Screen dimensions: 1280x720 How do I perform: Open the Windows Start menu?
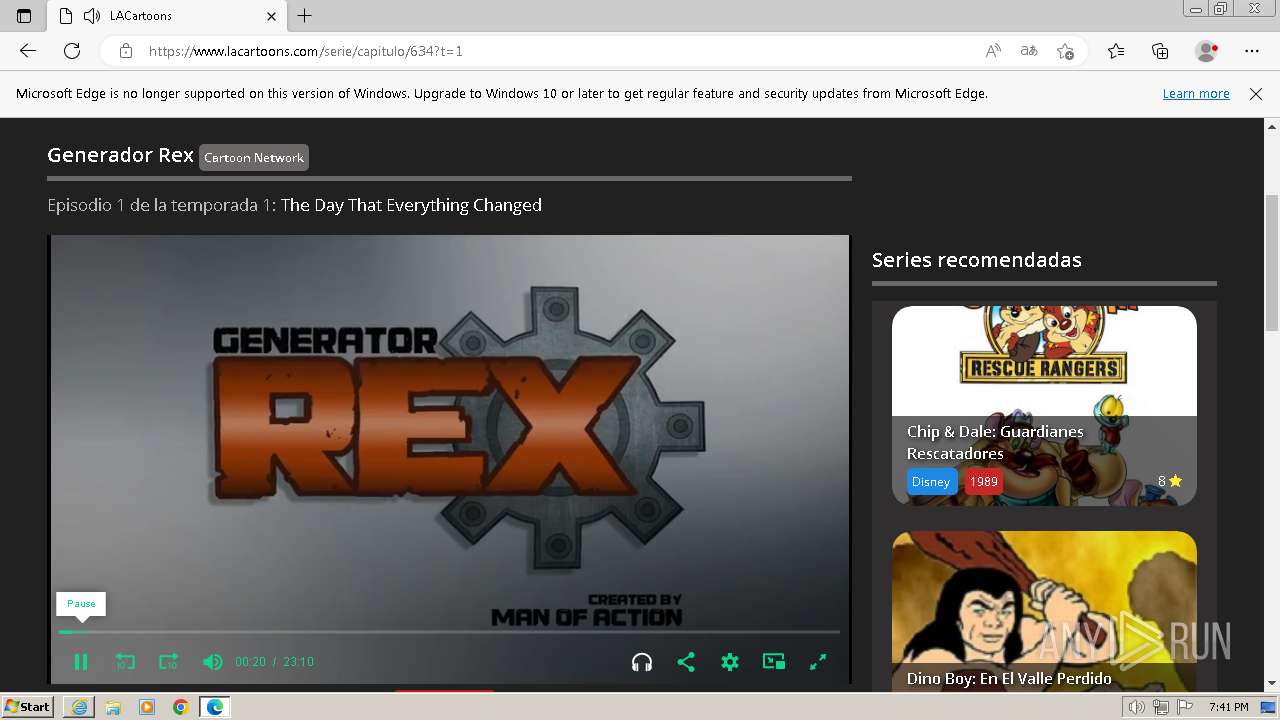[28, 707]
